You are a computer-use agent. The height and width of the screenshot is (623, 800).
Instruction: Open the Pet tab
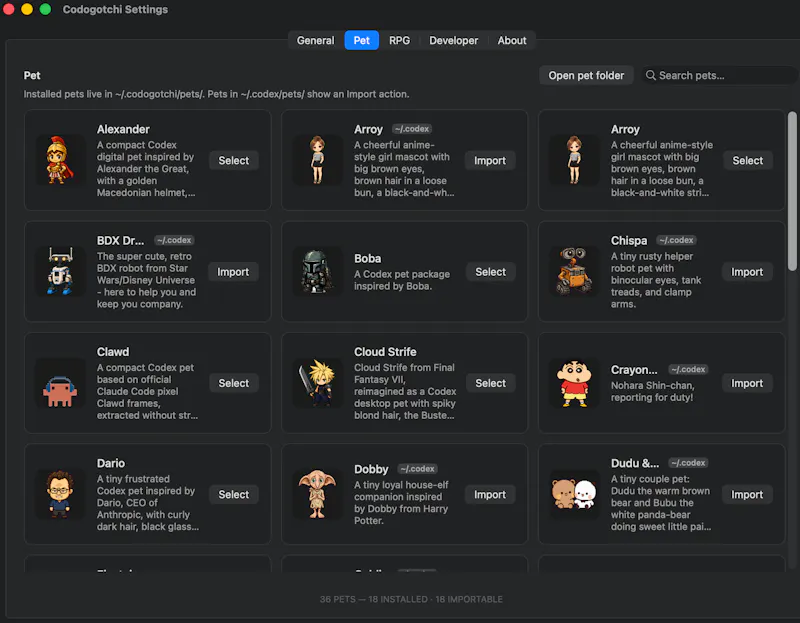point(361,40)
